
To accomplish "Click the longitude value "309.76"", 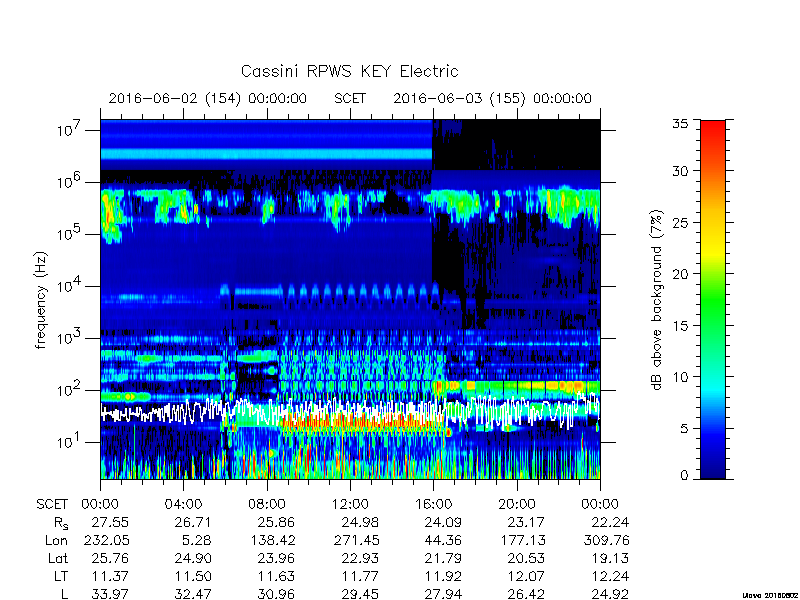I will [x=606, y=540].
